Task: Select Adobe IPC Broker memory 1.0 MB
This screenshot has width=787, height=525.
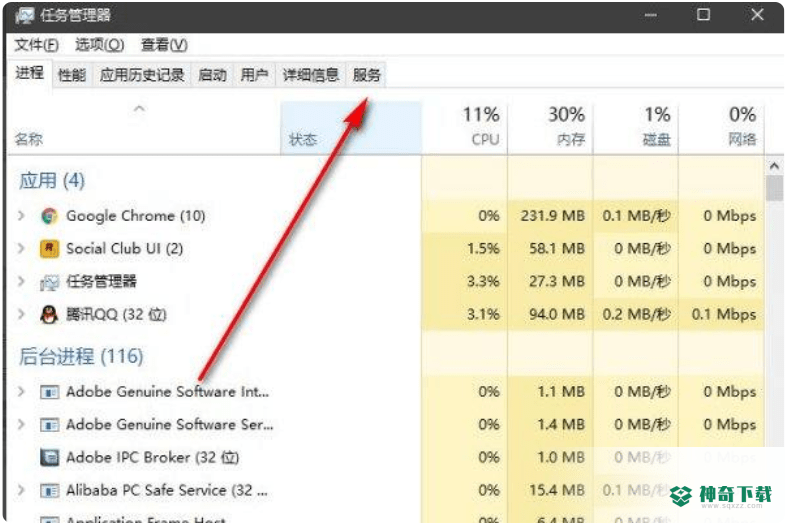Action: pos(561,457)
